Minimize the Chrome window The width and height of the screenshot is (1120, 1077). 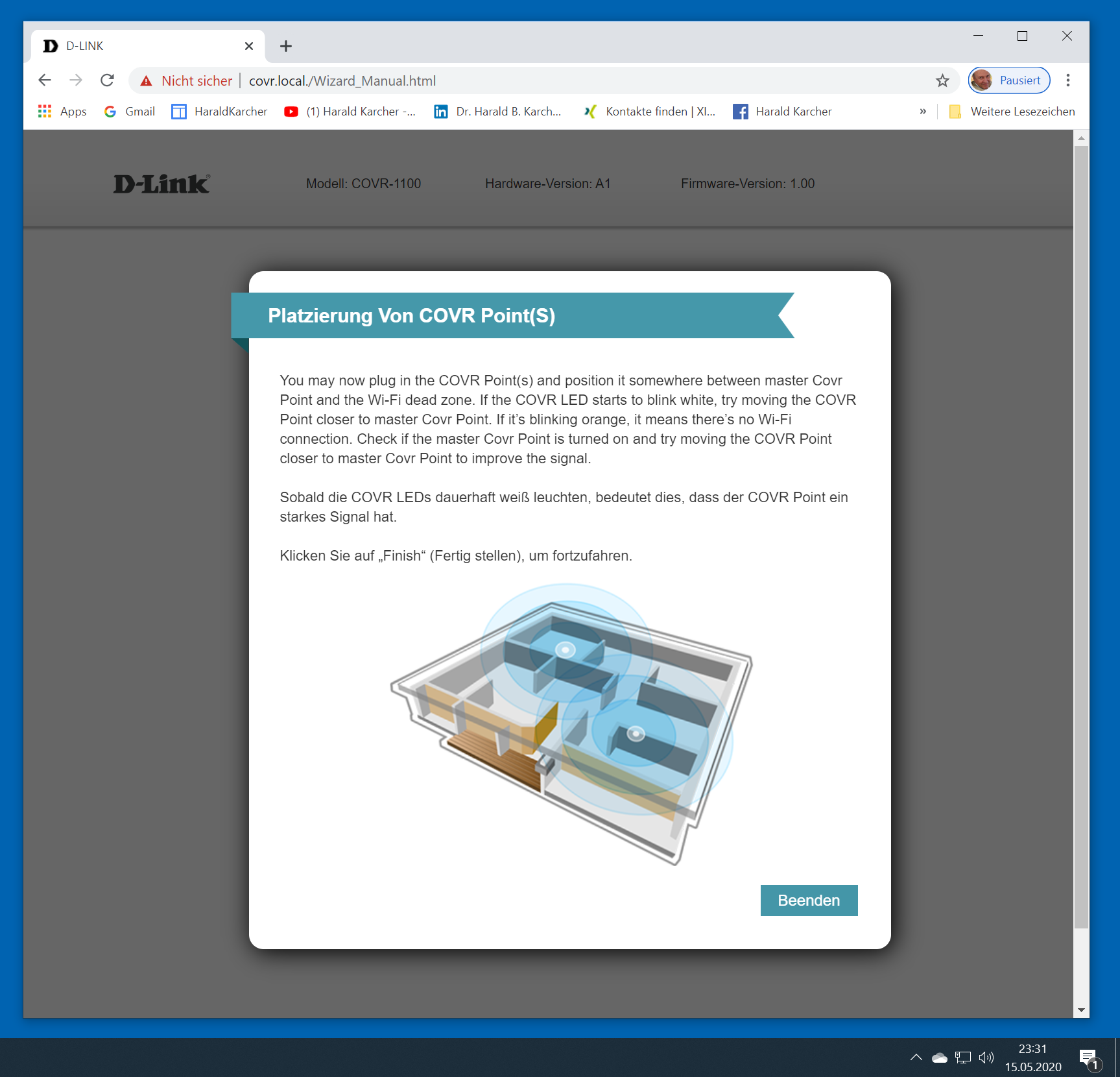point(979,36)
